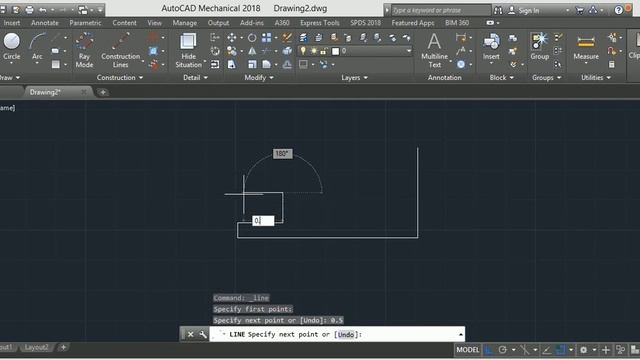This screenshot has width=640, height=360.
Task: Click the search binoculars icon
Action: click(498, 10)
